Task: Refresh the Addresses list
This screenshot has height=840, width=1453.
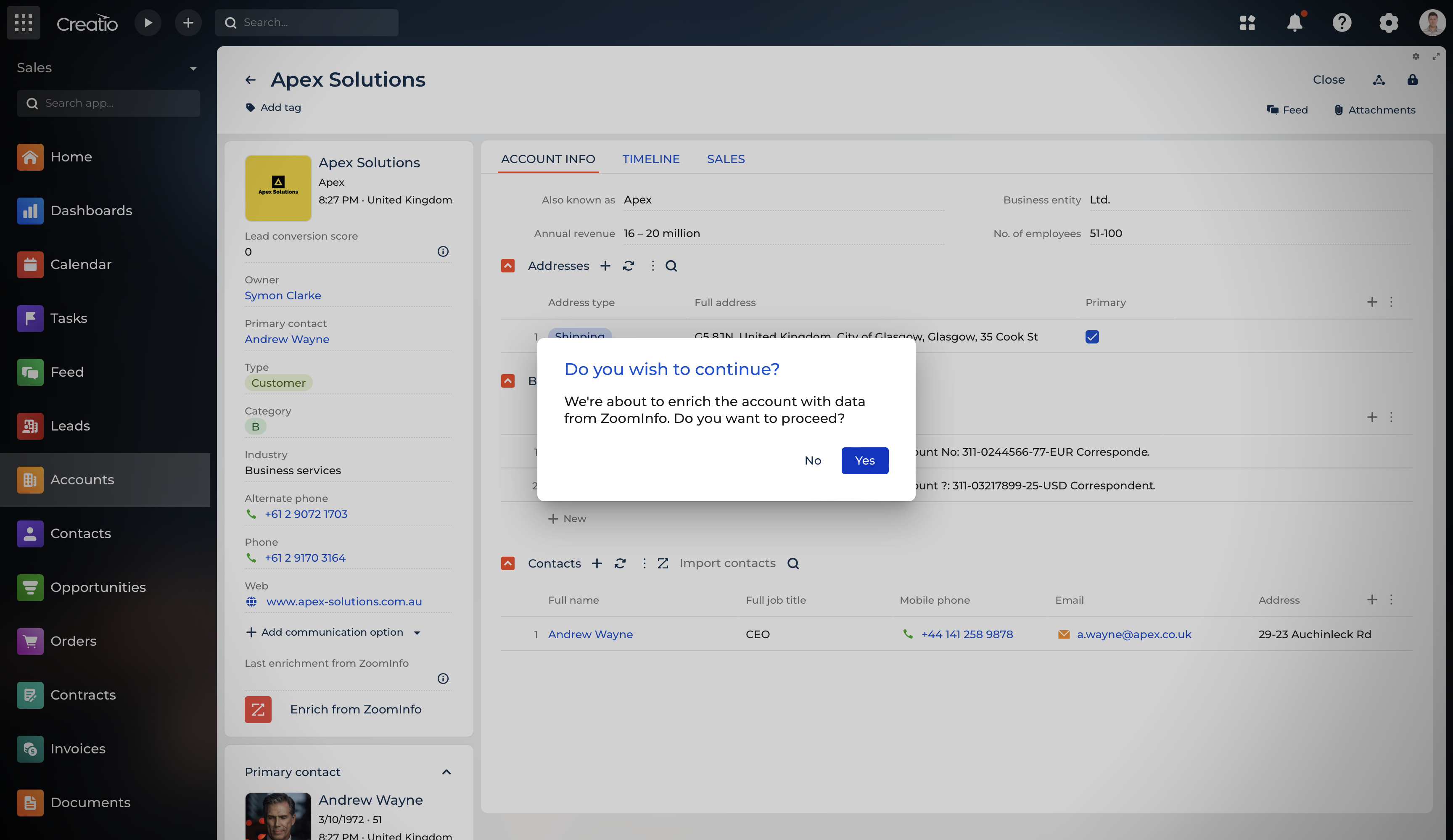Action: [x=628, y=265]
